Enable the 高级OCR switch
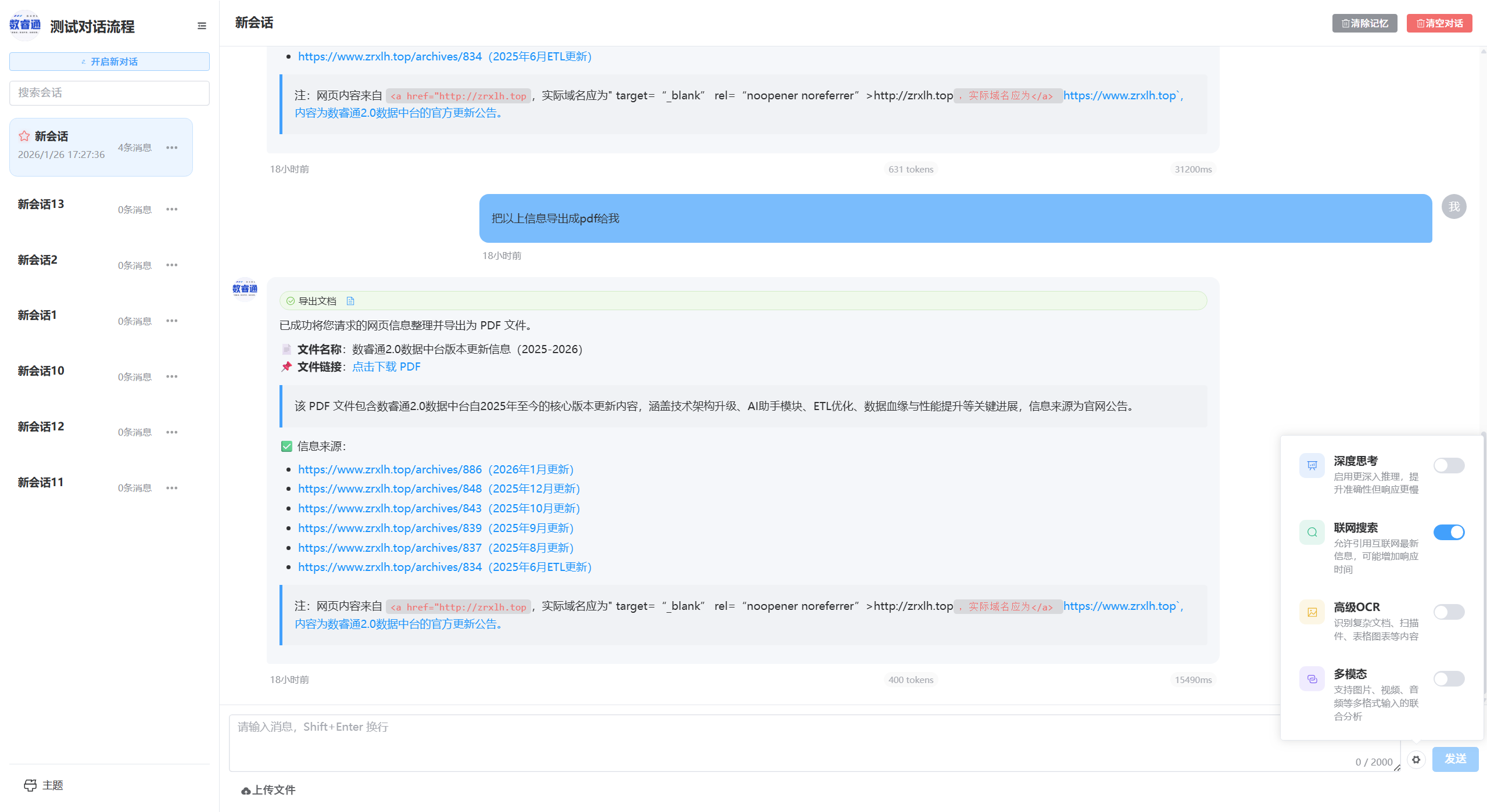 [x=1448, y=612]
